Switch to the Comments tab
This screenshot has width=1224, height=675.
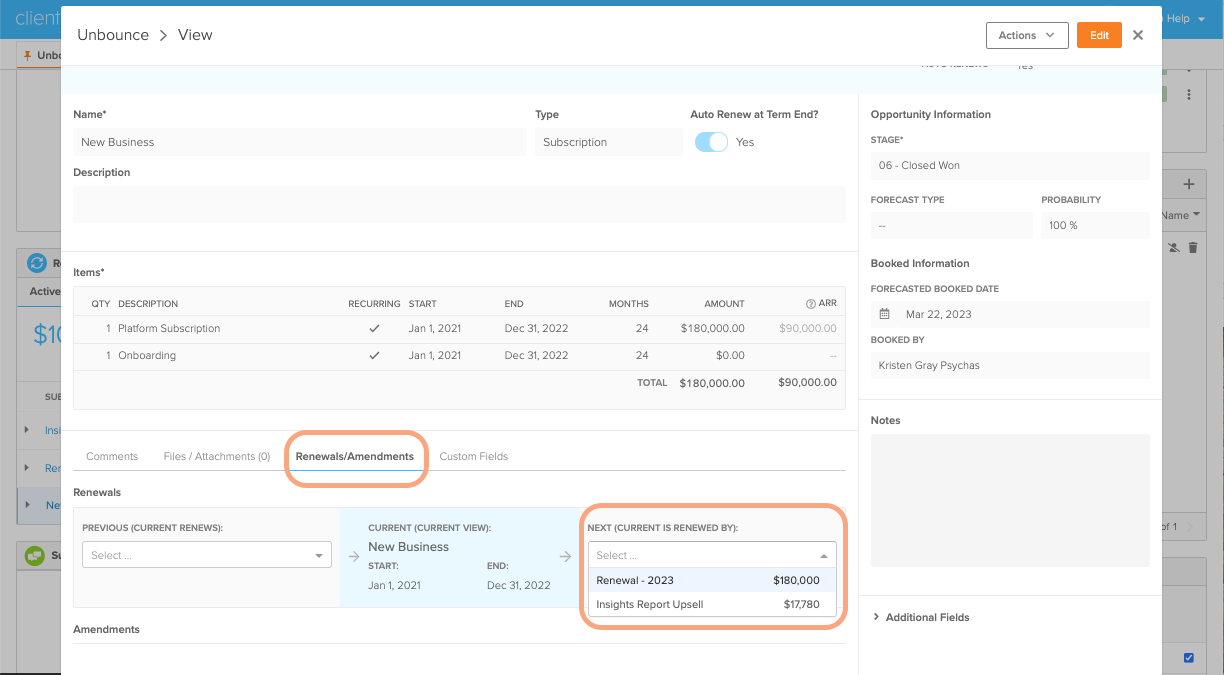(x=112, y=456)
